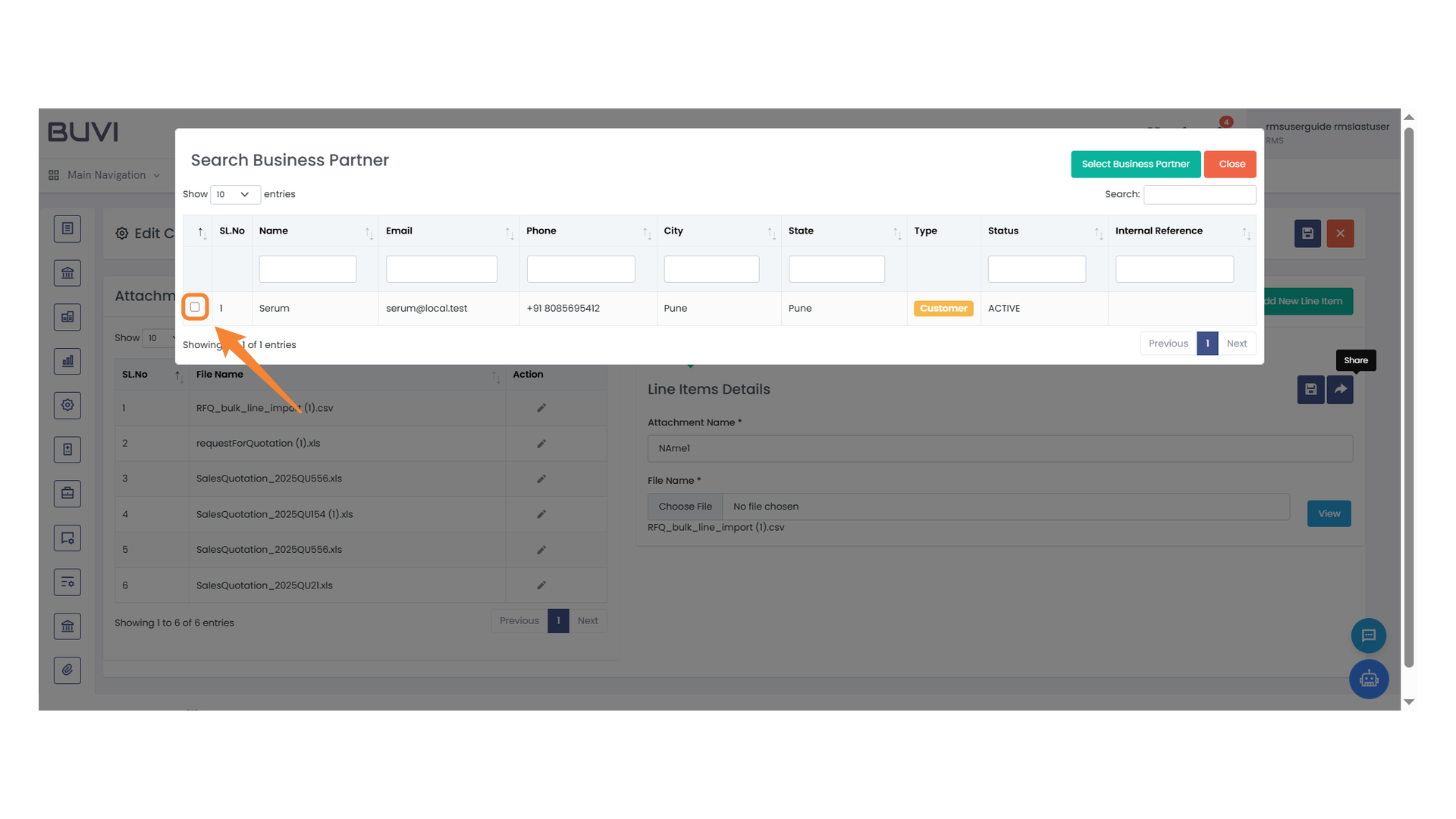
Task: Click the Select Business Partner button
Action: point(1135,164)
